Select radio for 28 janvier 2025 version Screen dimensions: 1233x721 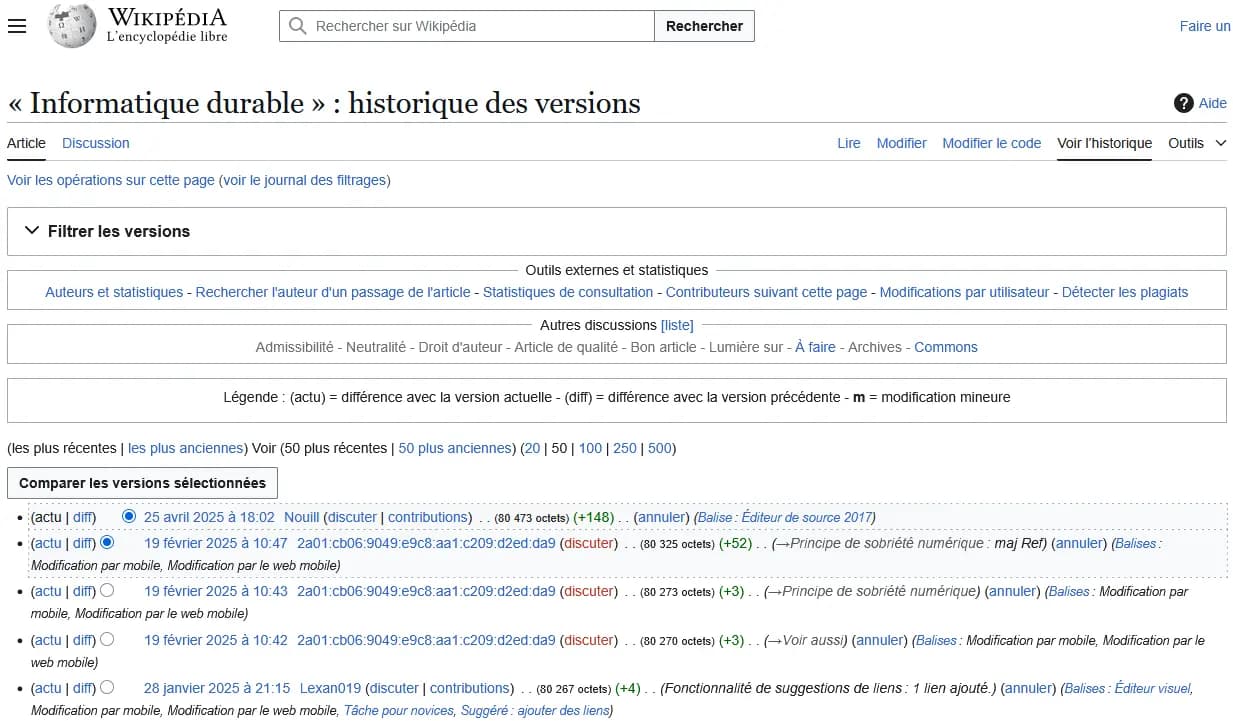pyautogui.click(x=107, y=687)
